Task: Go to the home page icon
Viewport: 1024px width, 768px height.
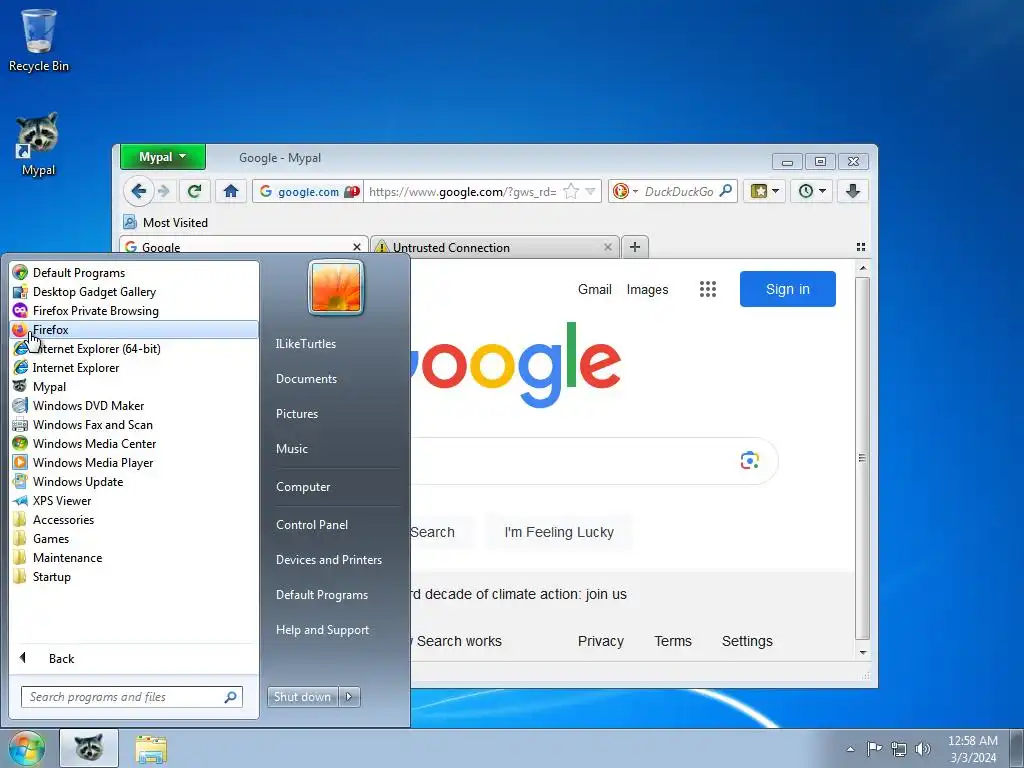Action: point(231,191)
